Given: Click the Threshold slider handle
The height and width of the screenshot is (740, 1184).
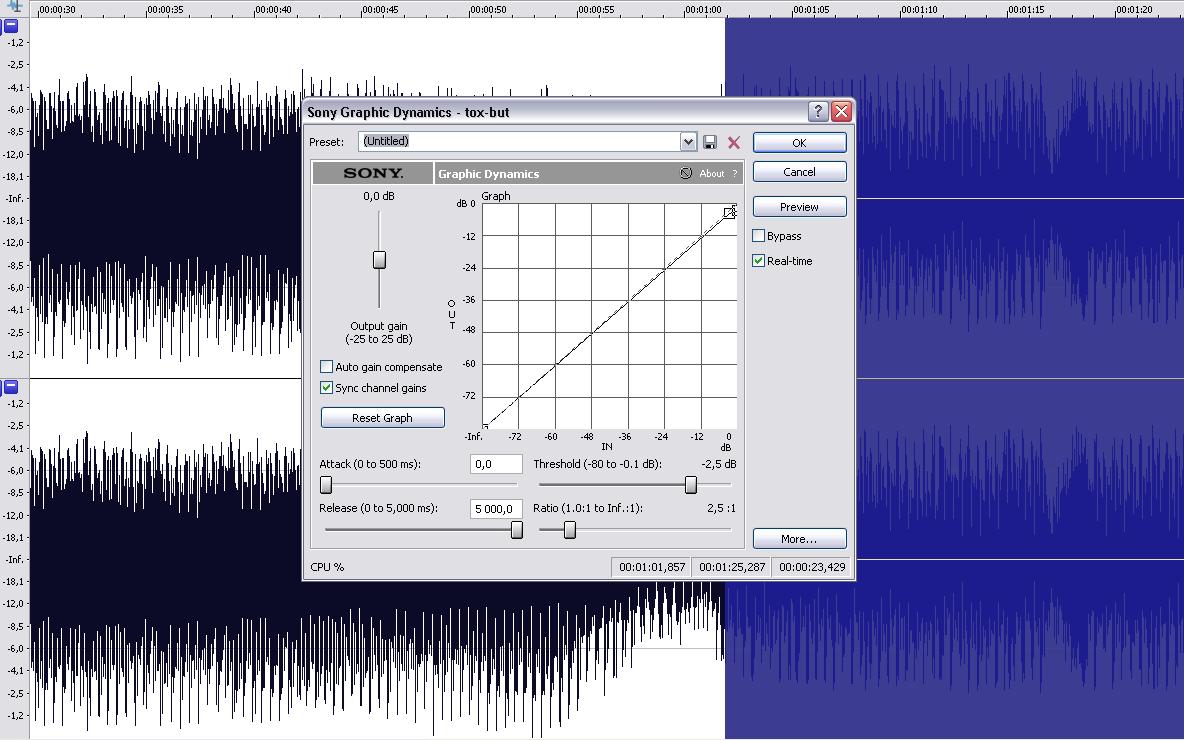Looking at the screenshot, I should 691,485.
